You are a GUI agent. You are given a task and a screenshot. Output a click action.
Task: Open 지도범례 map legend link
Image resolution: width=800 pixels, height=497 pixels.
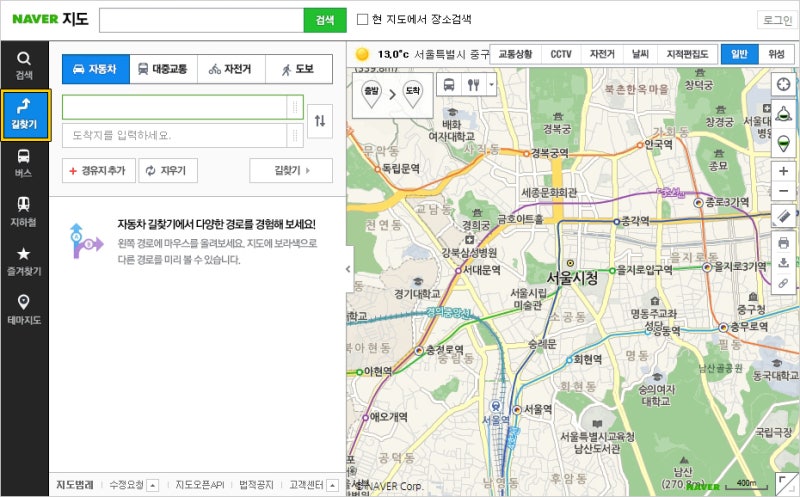74,485
